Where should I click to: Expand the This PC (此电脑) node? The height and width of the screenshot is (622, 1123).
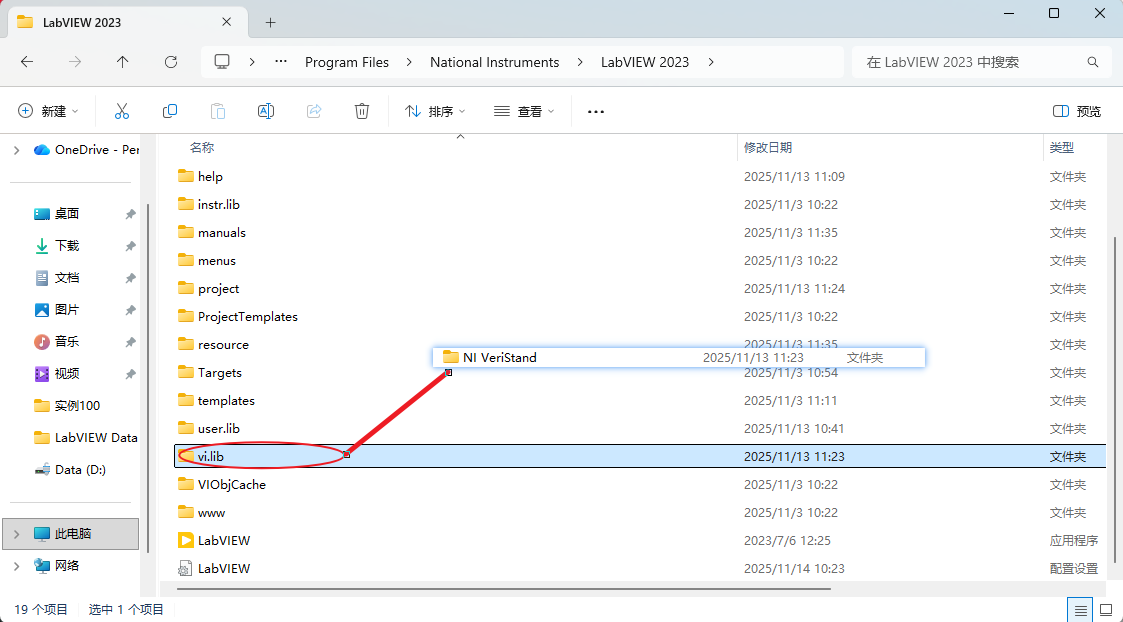coord(16,534)
